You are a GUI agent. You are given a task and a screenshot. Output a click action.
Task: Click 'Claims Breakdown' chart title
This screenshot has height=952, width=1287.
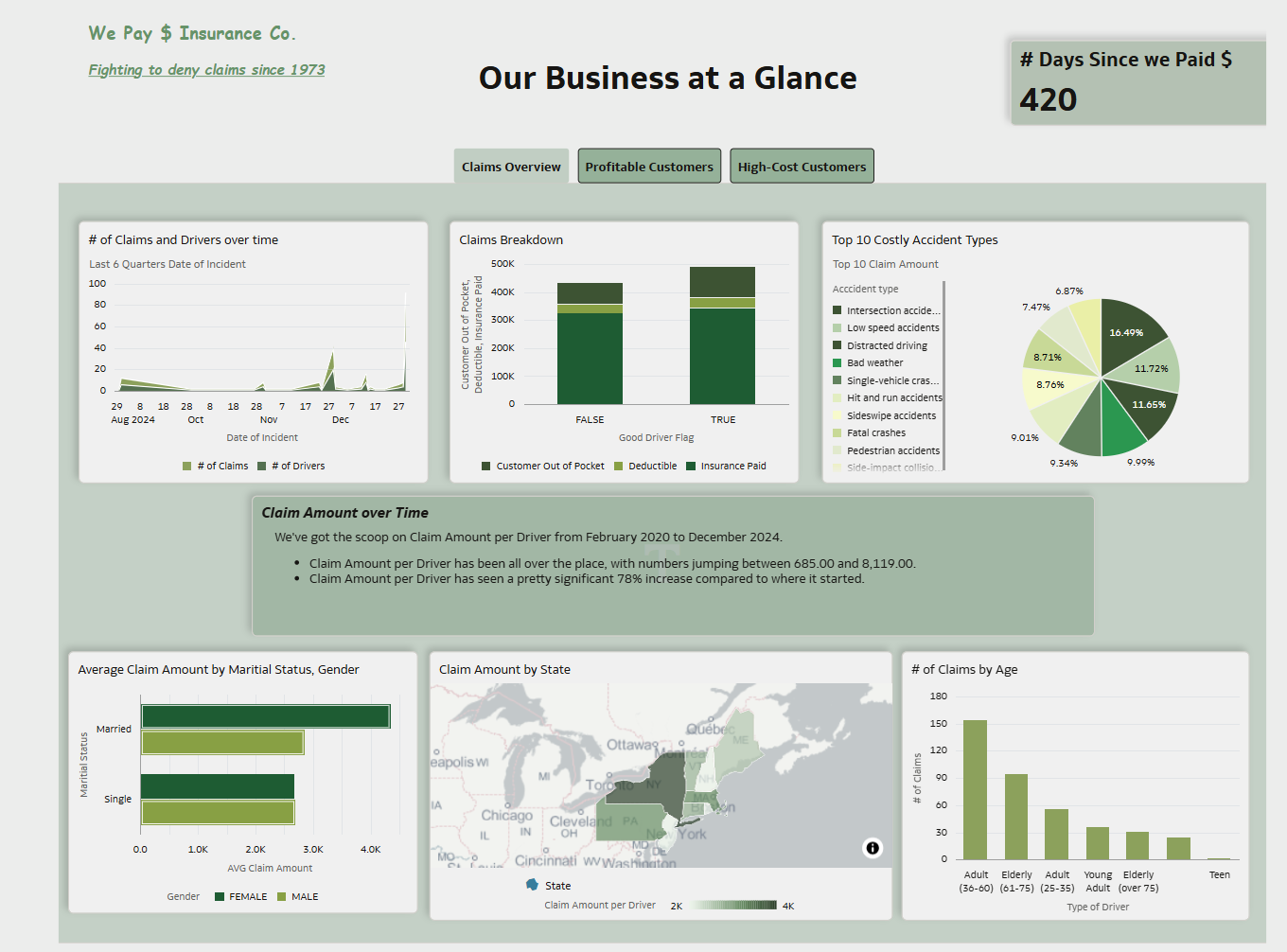pos(511,240)
